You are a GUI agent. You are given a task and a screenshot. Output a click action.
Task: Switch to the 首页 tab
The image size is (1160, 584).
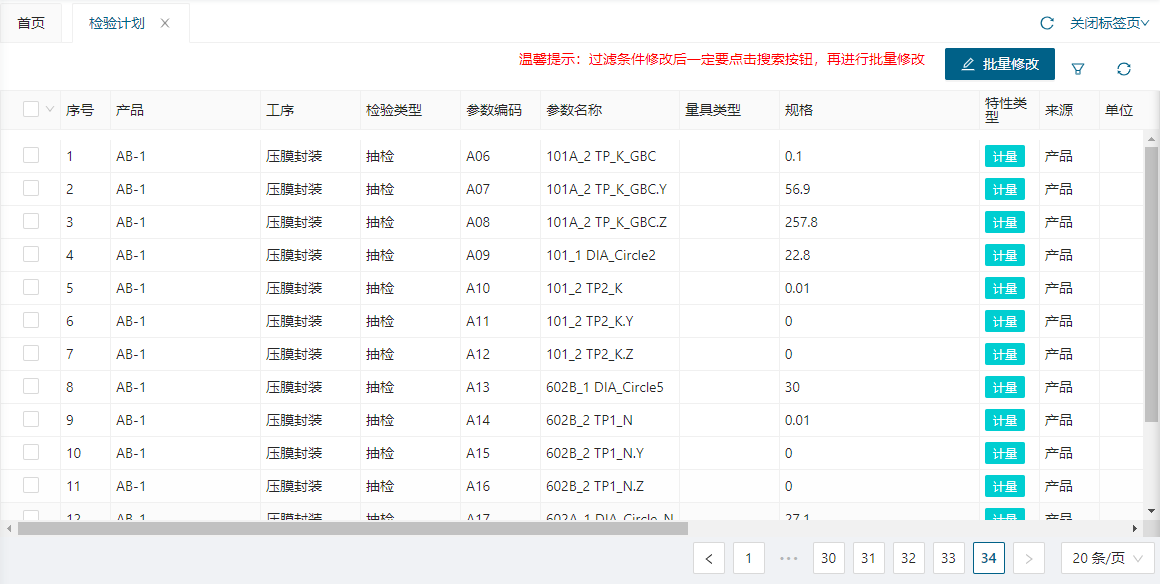31,23
